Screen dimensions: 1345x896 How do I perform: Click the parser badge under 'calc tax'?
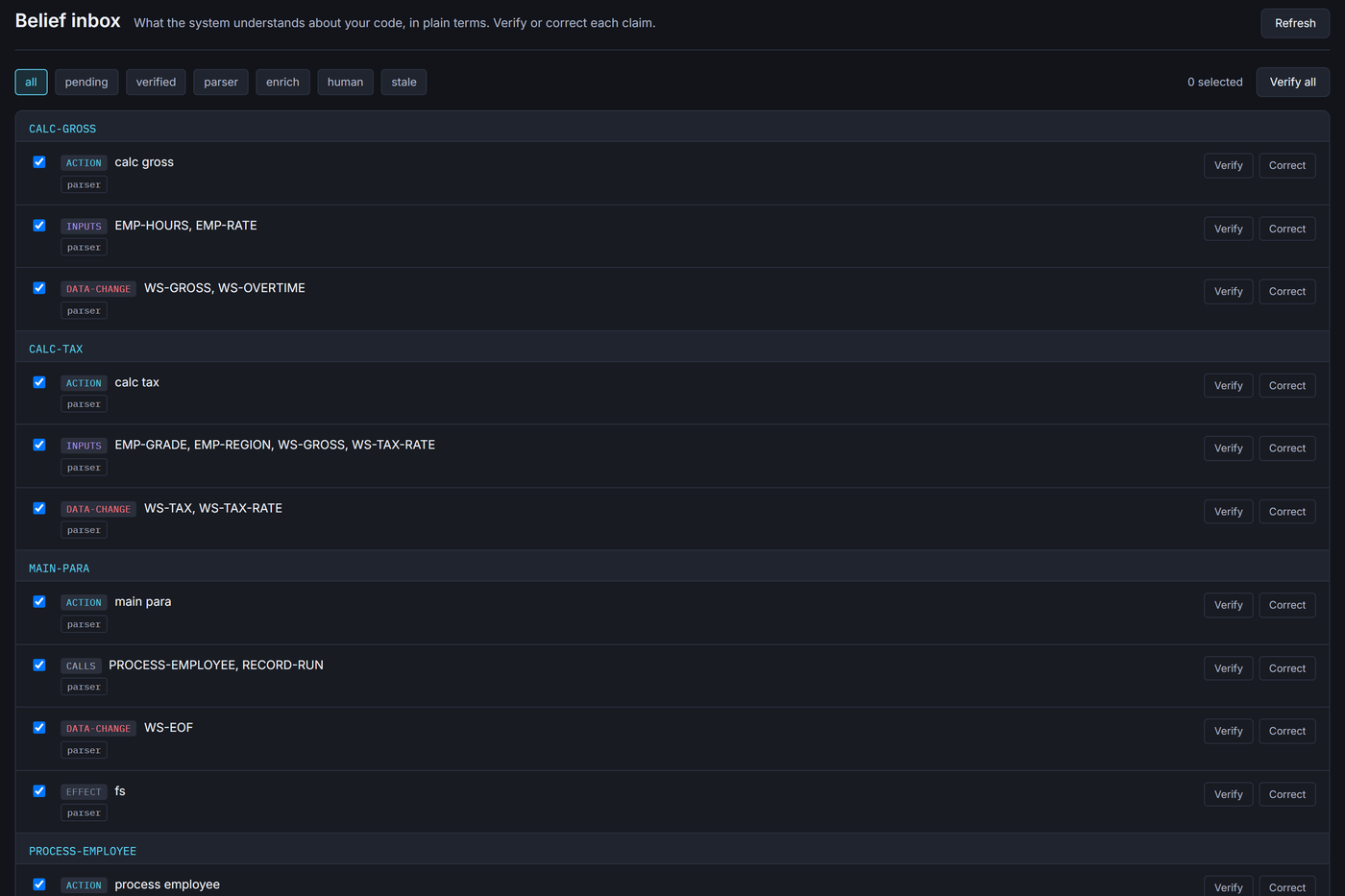[84, 404]
